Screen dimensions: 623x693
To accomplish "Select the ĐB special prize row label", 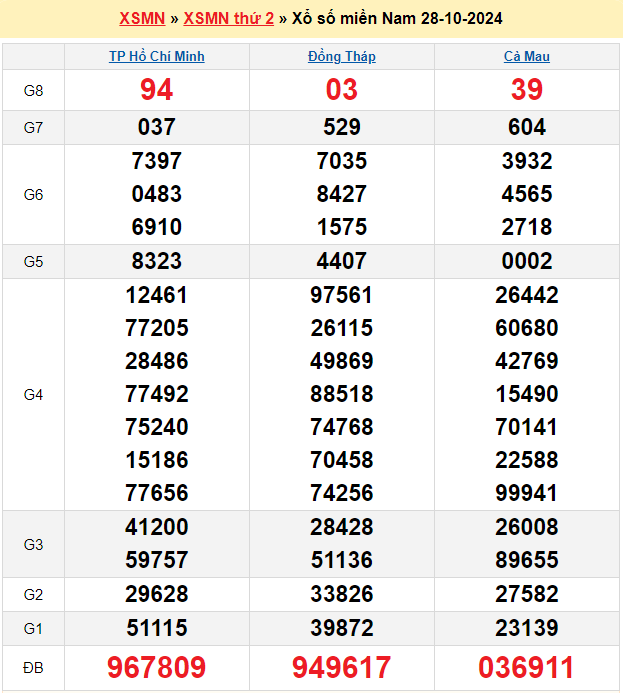I will click(x=33, y=668).
